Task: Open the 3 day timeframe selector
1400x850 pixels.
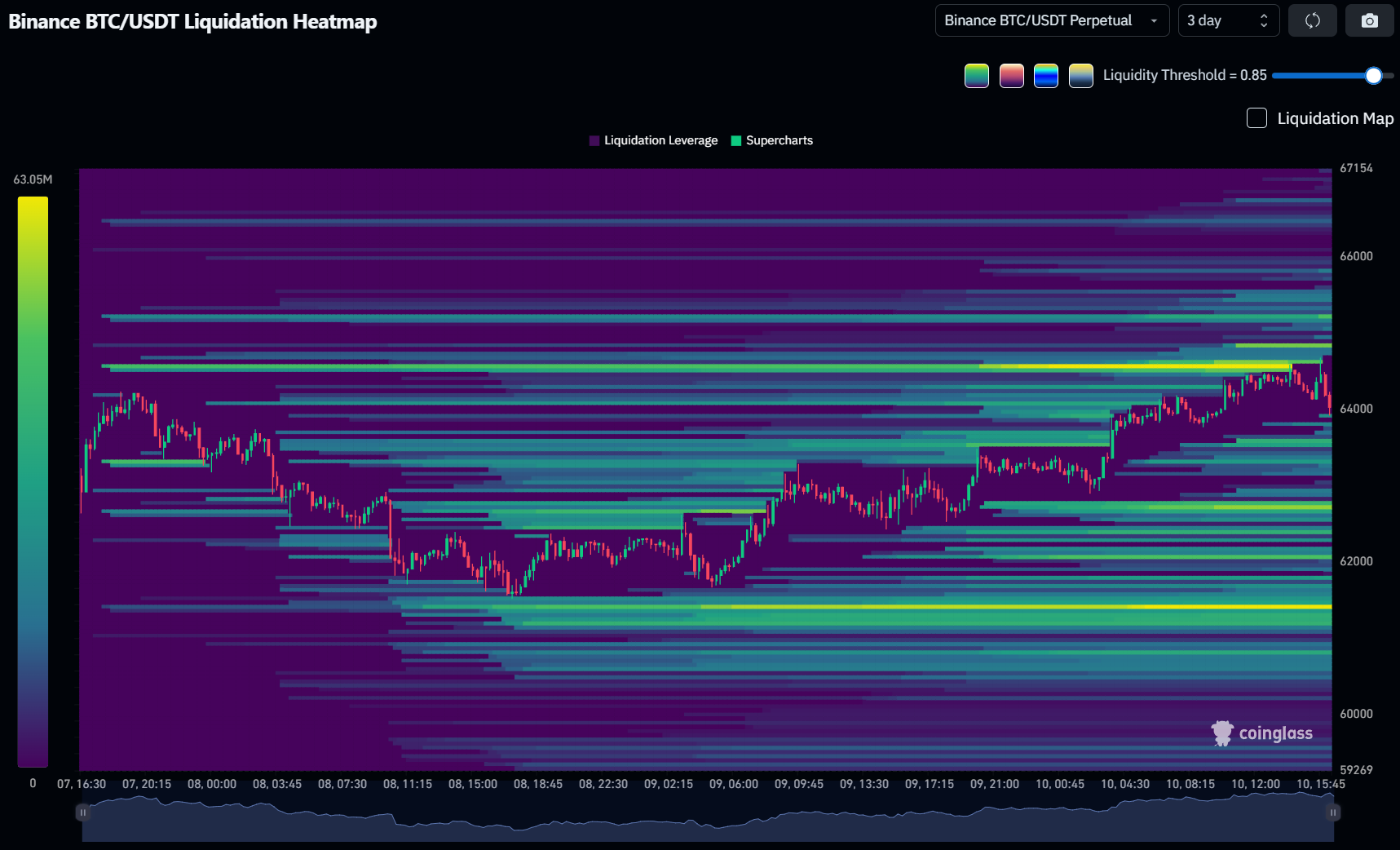Action: coord(1228,20)
